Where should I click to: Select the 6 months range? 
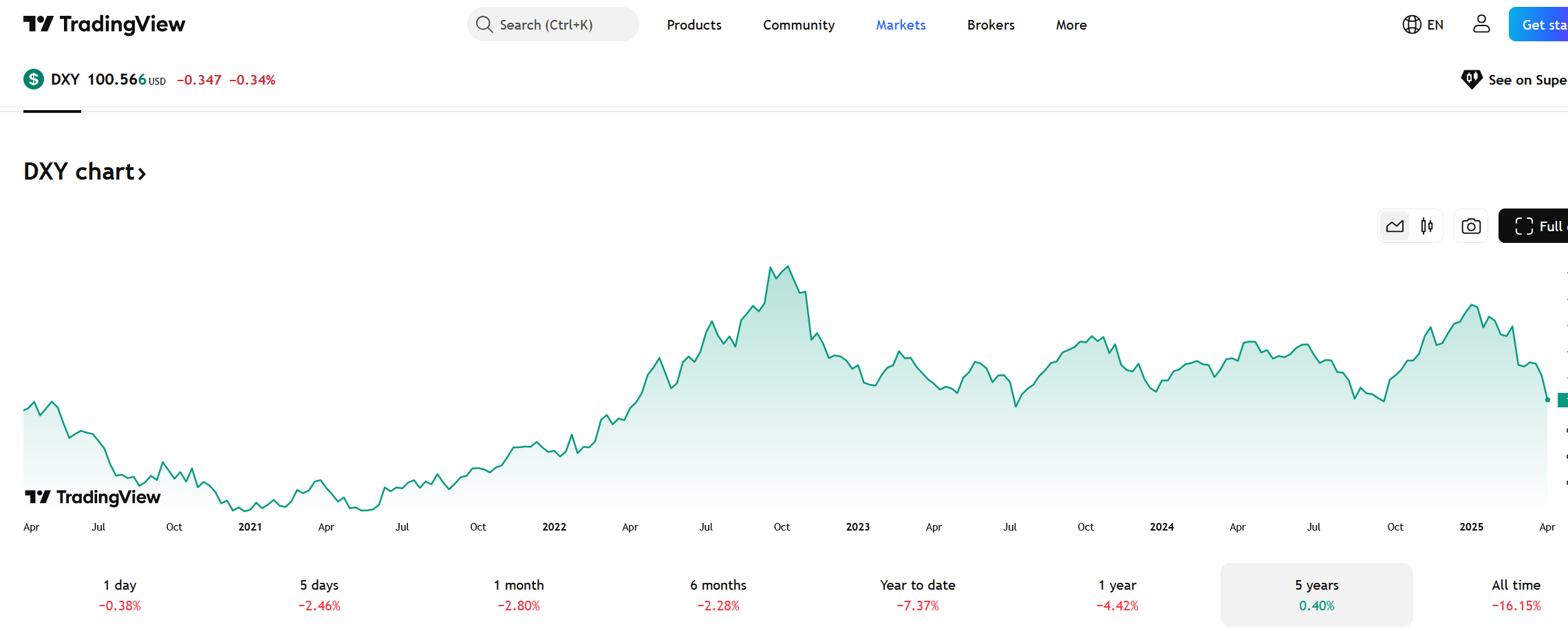tap(718, 595)
